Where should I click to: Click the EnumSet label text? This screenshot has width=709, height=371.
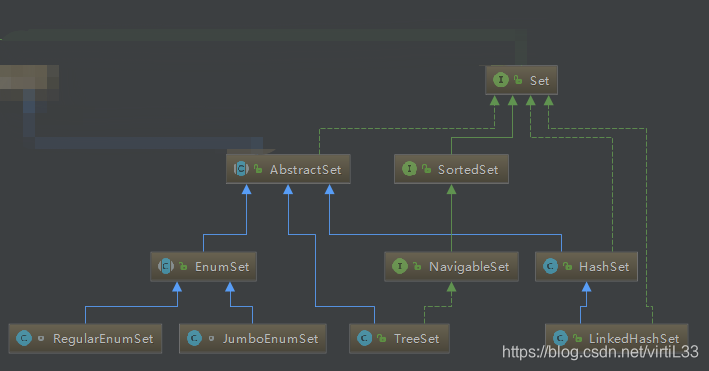point(222,267)
